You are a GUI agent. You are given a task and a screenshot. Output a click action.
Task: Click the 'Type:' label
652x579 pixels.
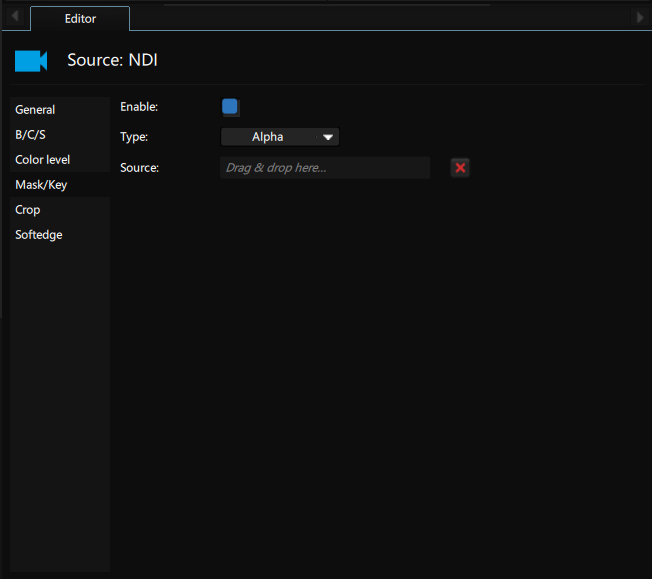click(x=134, y=137)
